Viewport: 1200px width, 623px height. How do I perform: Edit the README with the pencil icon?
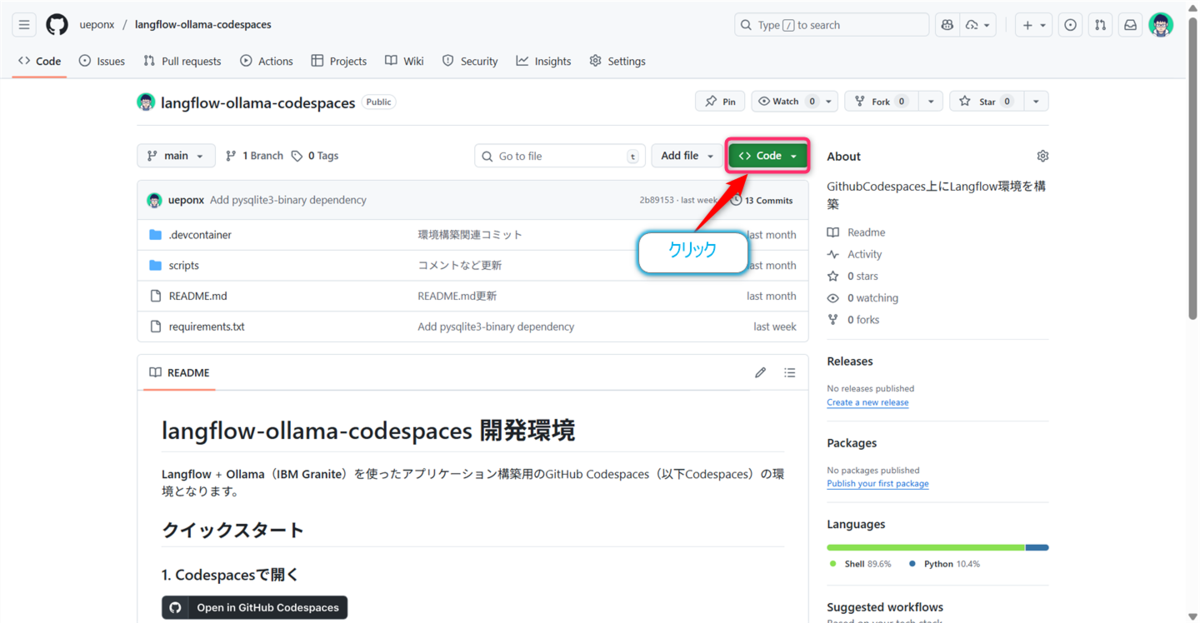(760, 373)
